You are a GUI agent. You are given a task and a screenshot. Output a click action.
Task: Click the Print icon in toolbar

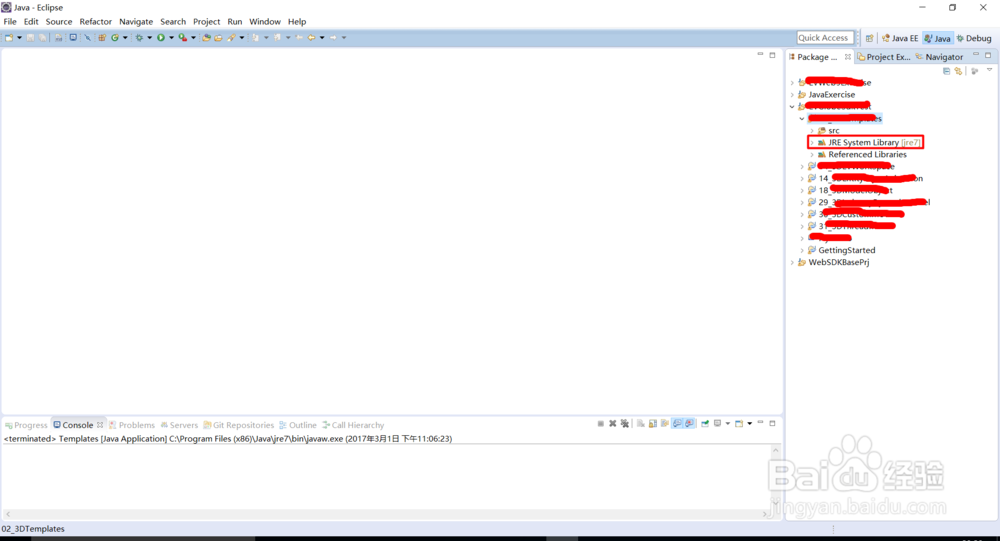coord(59,38)
